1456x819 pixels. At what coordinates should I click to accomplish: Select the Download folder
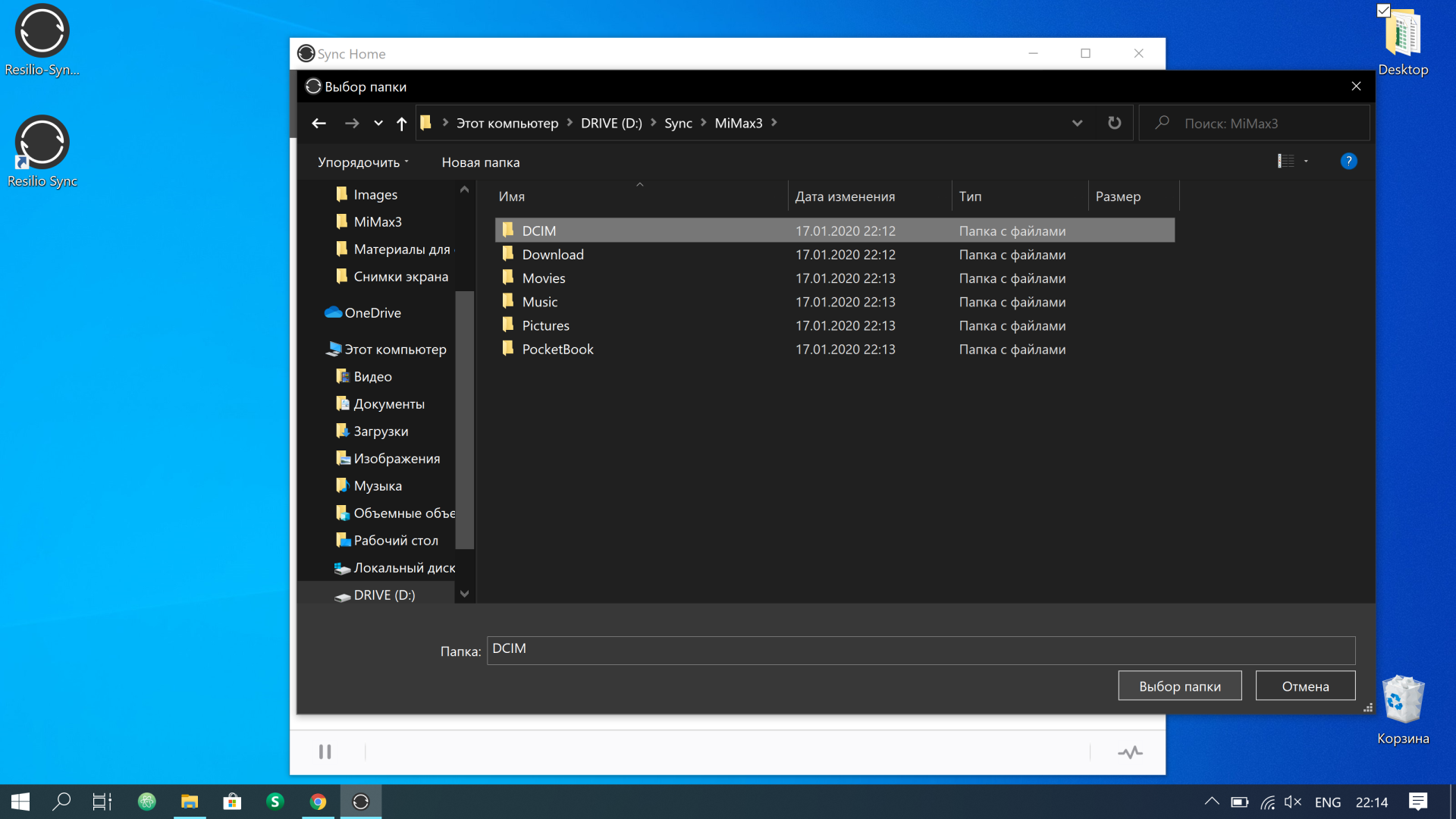tap(834, 254)
